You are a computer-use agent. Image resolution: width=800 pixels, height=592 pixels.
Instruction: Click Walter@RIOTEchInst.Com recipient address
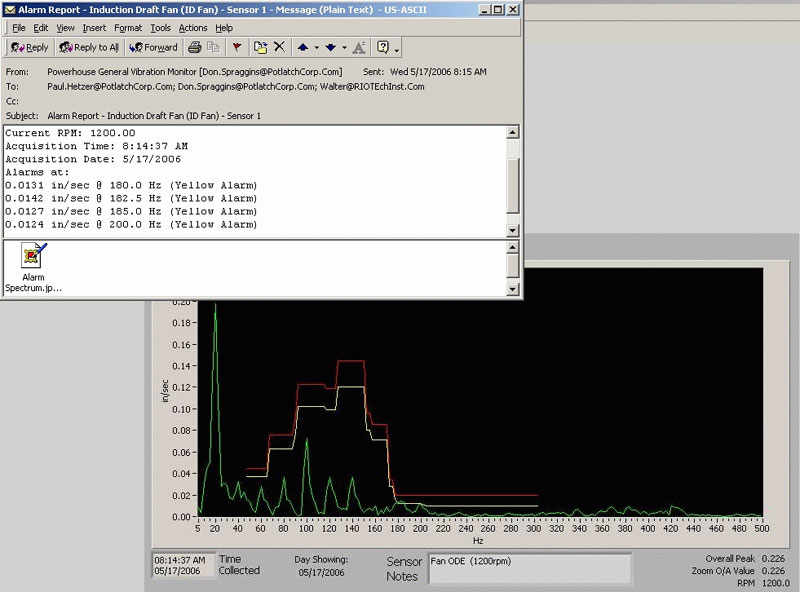(372, 87)
